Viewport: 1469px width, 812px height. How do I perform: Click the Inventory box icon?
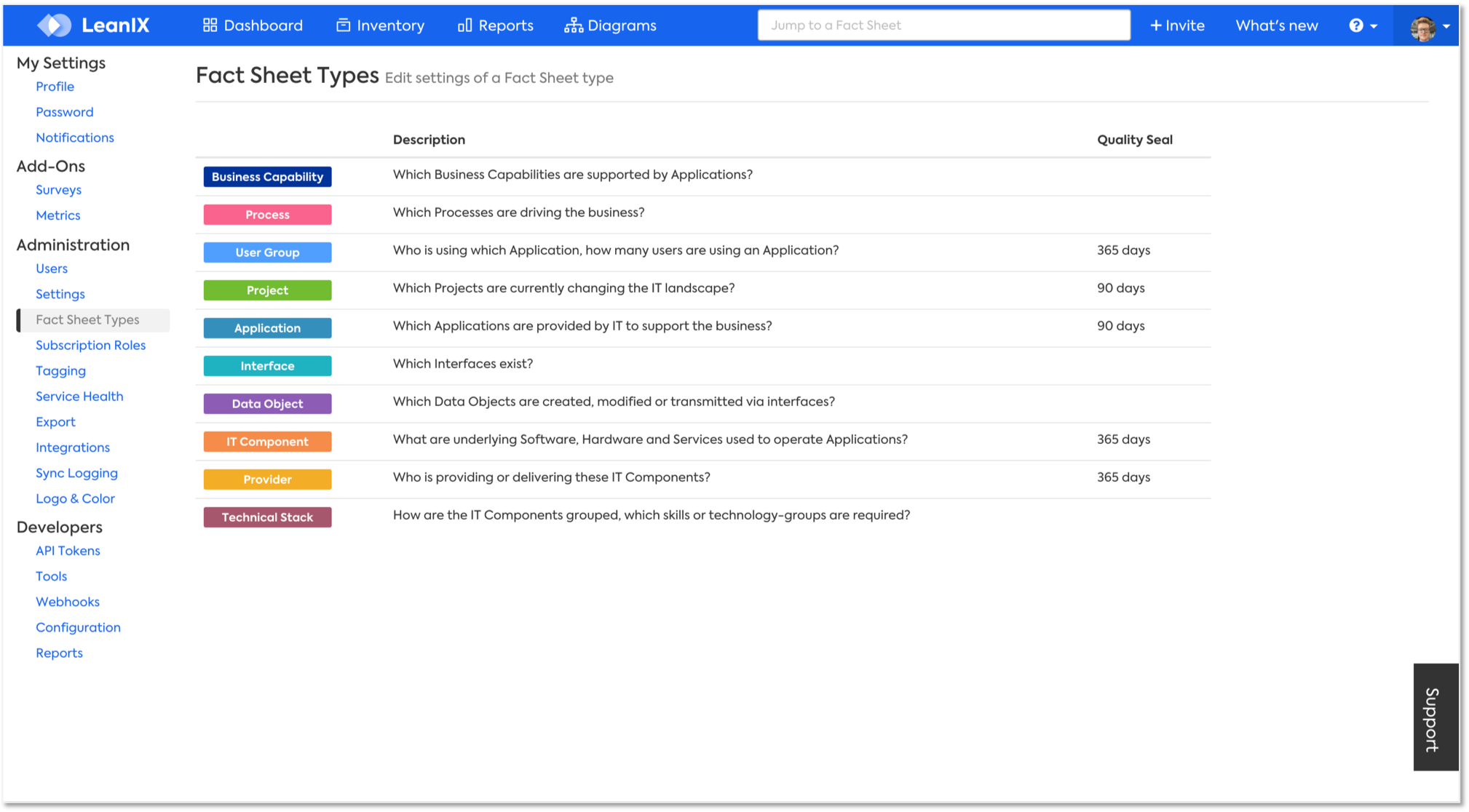point(343,25)
